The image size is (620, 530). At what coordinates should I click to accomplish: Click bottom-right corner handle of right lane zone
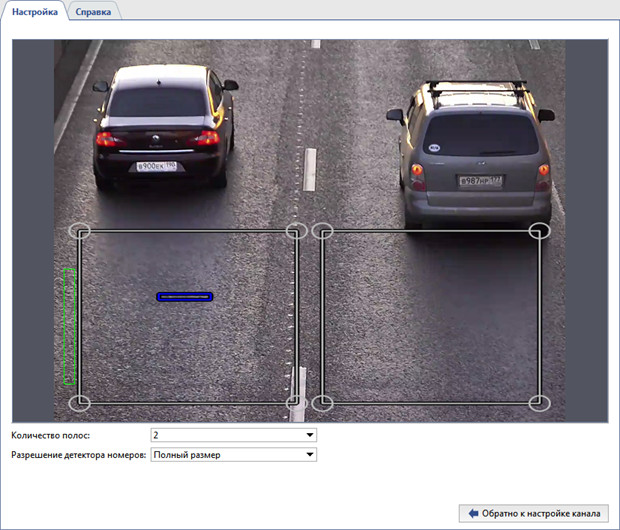[539, 402]
